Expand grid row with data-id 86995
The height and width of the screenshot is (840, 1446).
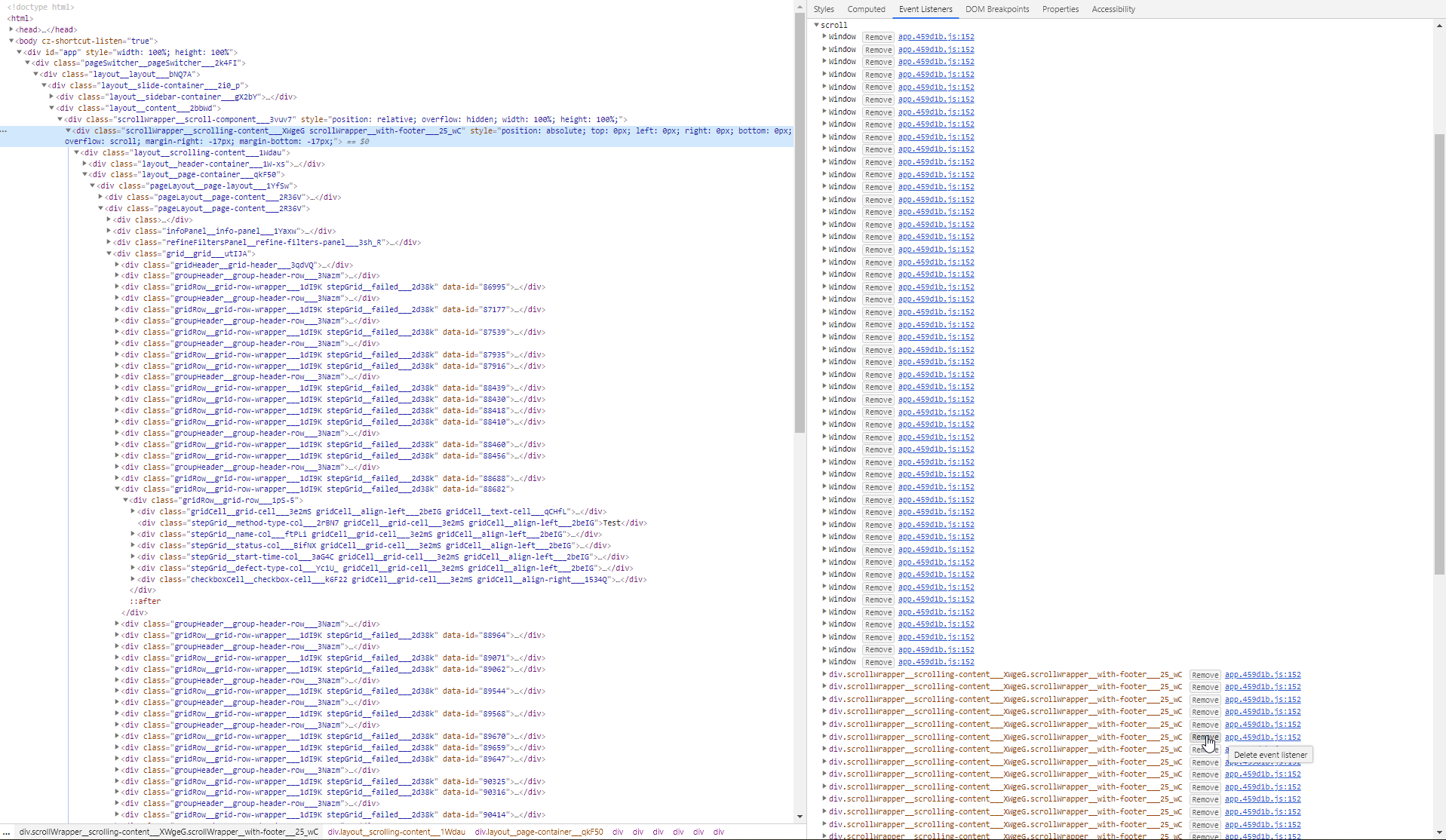[117, 287]
